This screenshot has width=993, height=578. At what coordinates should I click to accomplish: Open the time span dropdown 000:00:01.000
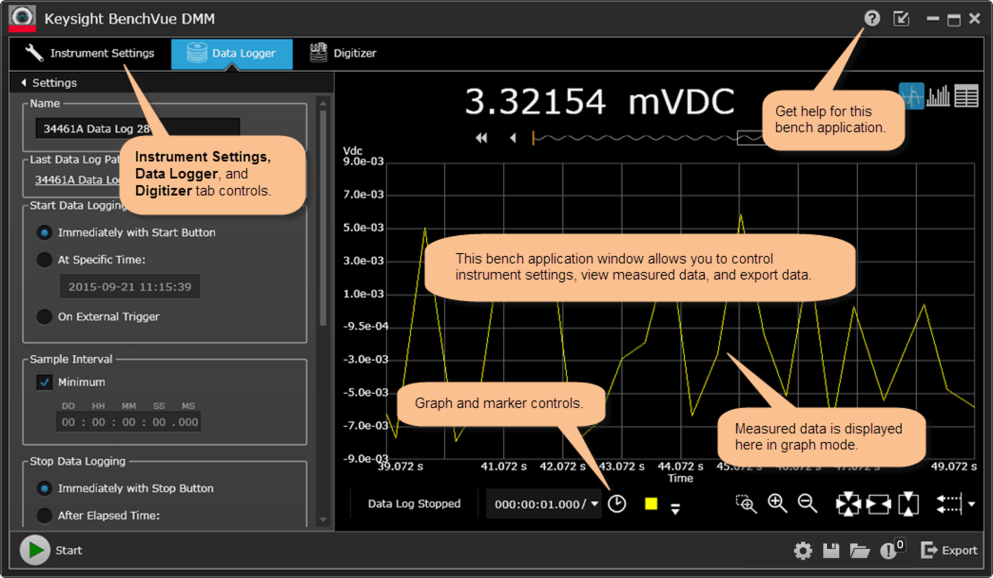coord(594,504)
